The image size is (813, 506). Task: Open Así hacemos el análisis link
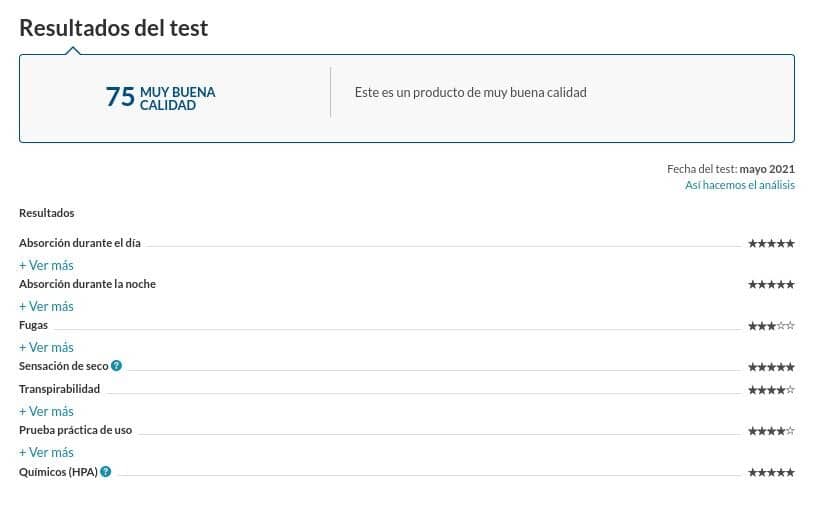[740, 185]
